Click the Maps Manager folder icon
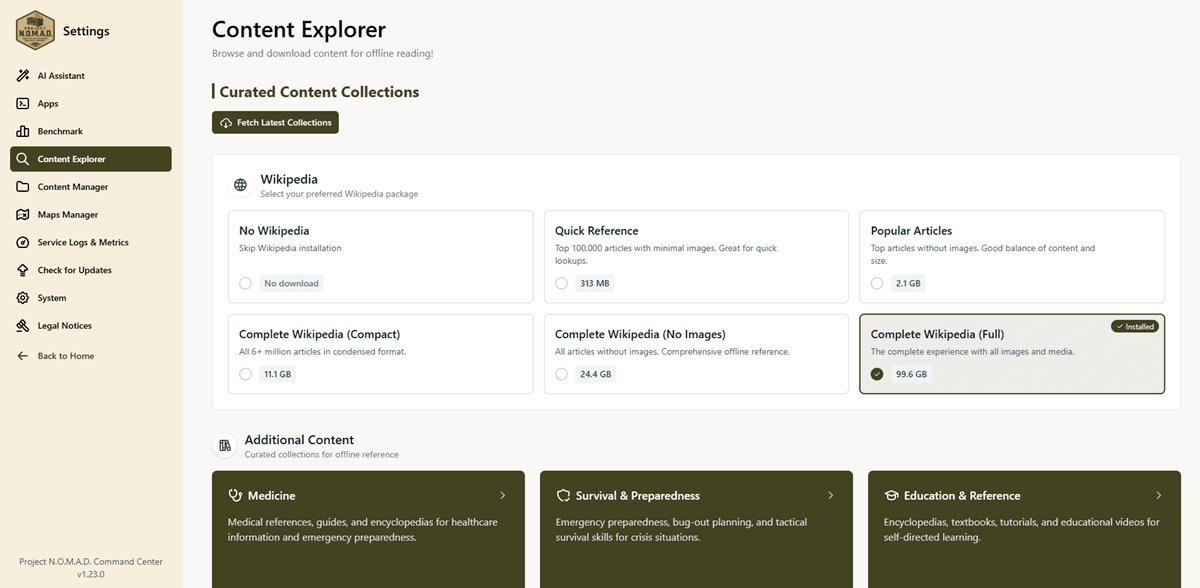1200x588 pixels. (x=22, y=214)
